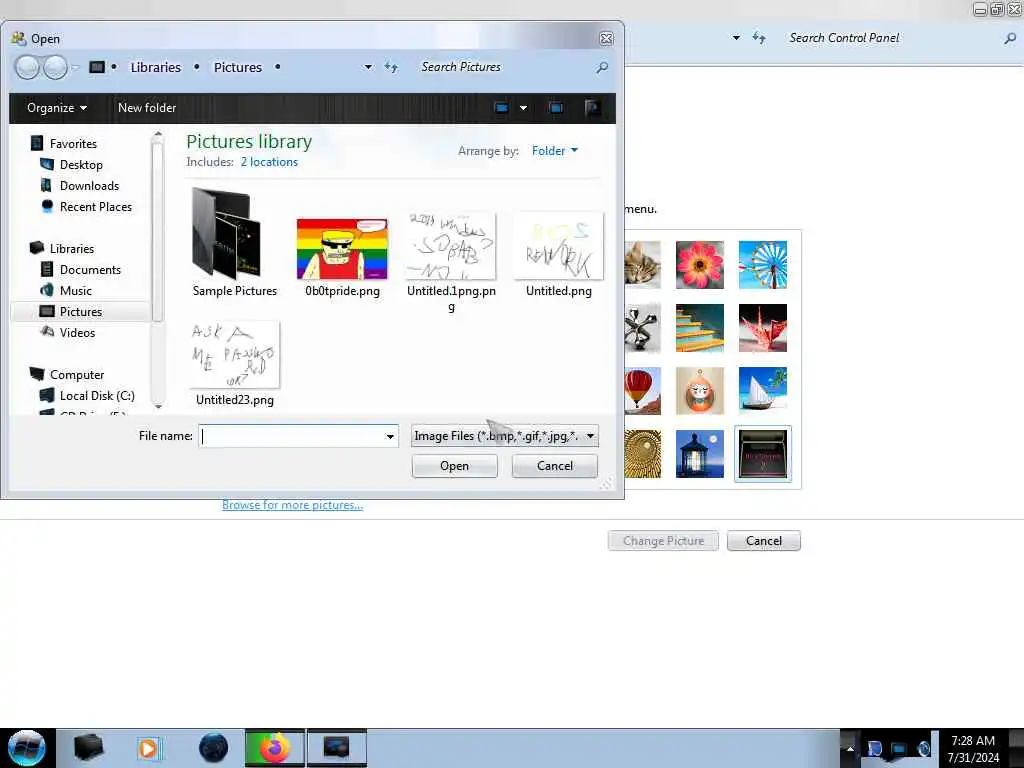Click the Open button
The image size is (1024, 768).
[x=455, y=466]
